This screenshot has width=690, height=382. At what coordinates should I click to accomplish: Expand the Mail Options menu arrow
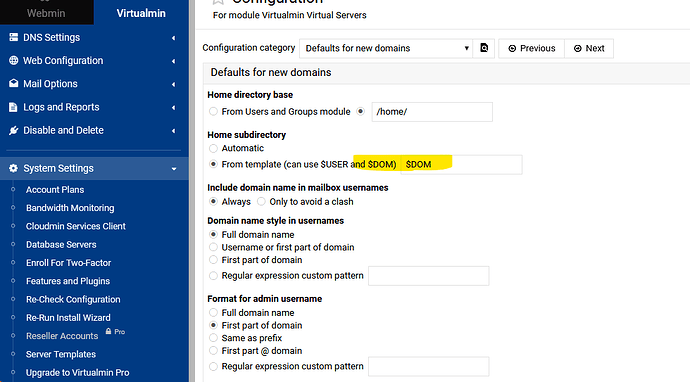pyautogui.click(x=173, y=84)
